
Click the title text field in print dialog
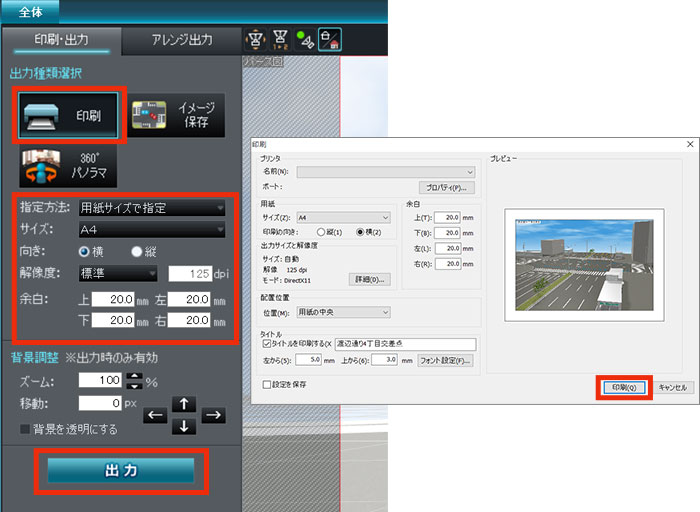[404, 344]
